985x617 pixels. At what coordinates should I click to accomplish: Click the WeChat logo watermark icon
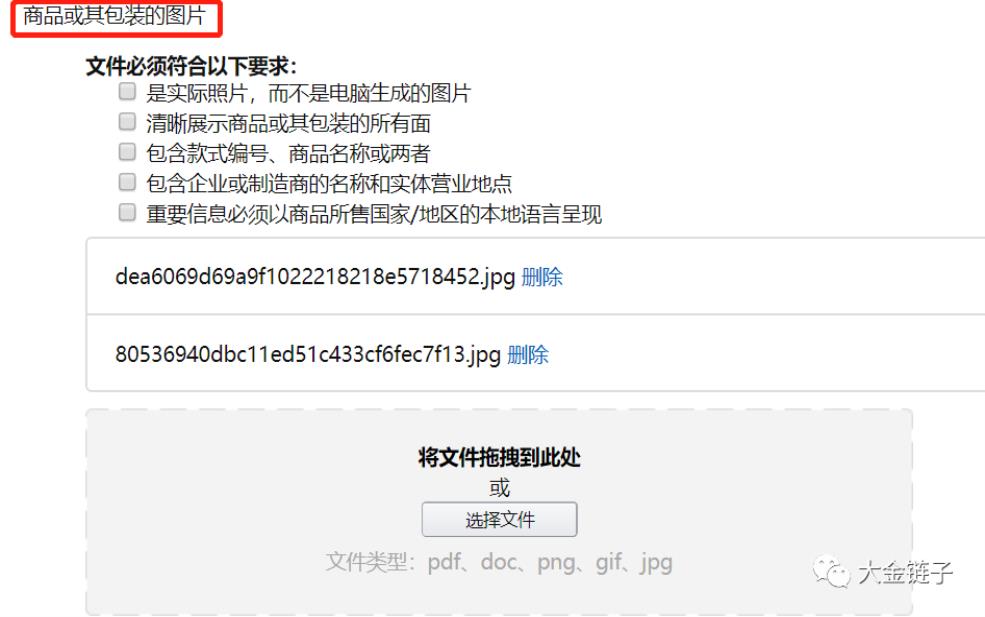point(831,572)
